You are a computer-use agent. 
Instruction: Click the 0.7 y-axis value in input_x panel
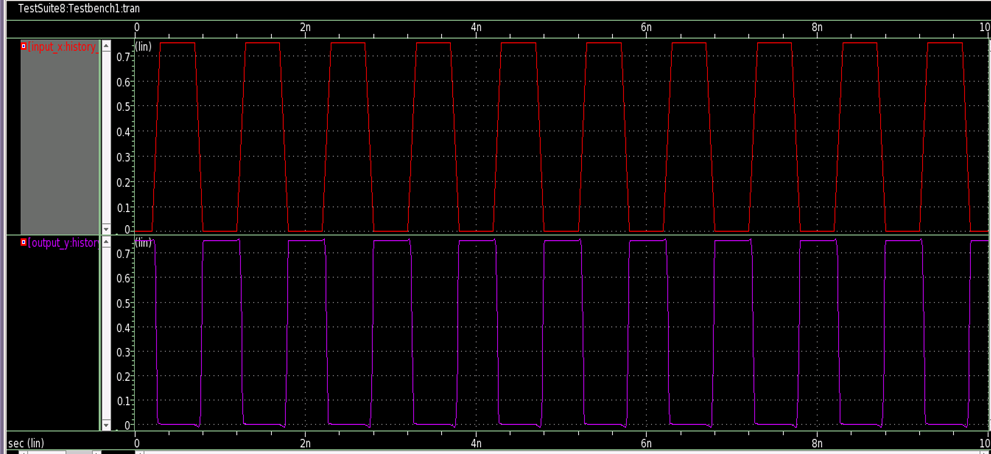pyautogui.click(x=123, y=57)
